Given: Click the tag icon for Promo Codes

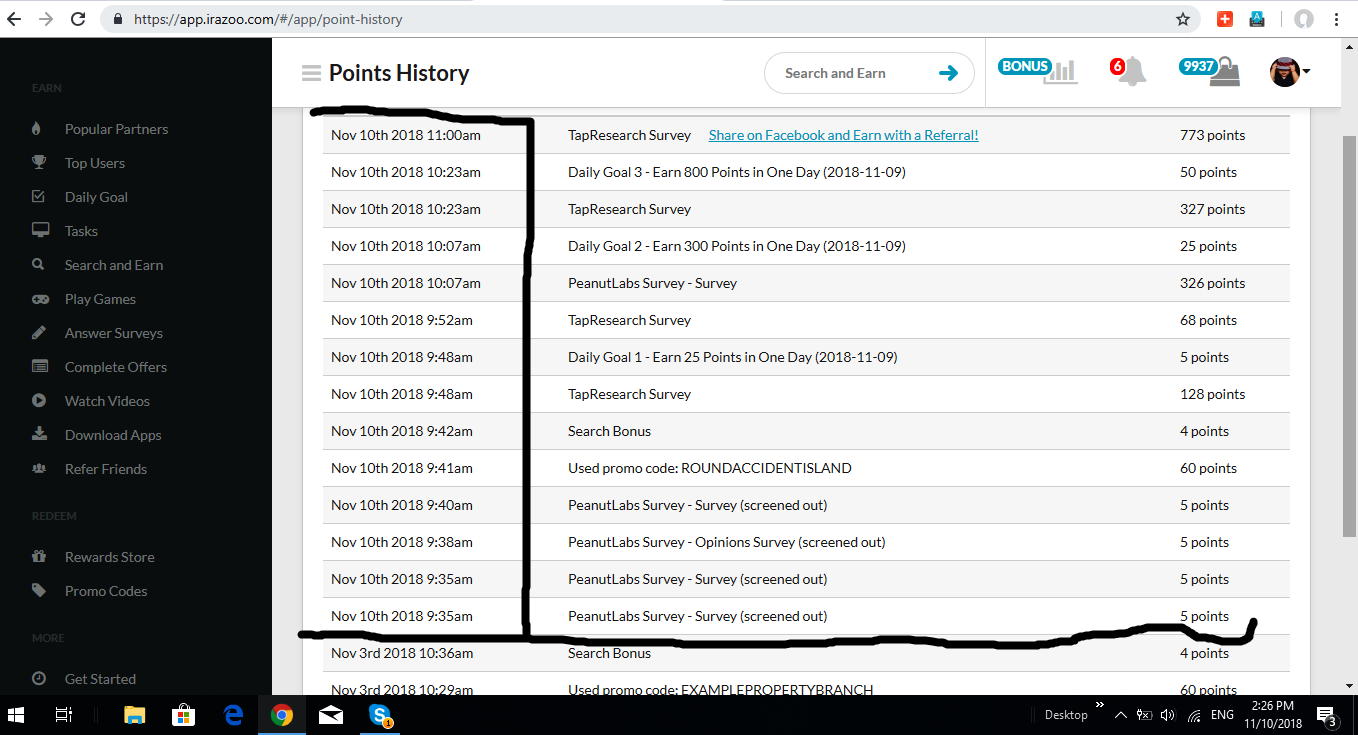Looking at the screenshot, I should click(x=39, y=591).
